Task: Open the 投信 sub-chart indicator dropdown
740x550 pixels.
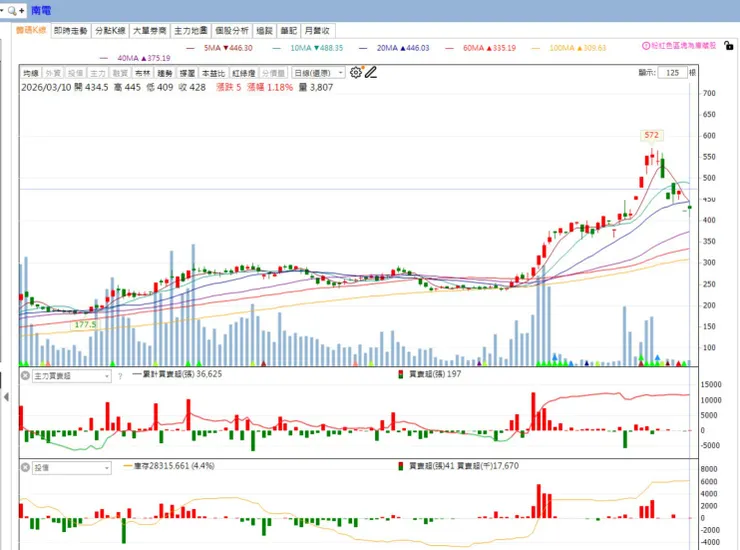Action: click(72, 468)
